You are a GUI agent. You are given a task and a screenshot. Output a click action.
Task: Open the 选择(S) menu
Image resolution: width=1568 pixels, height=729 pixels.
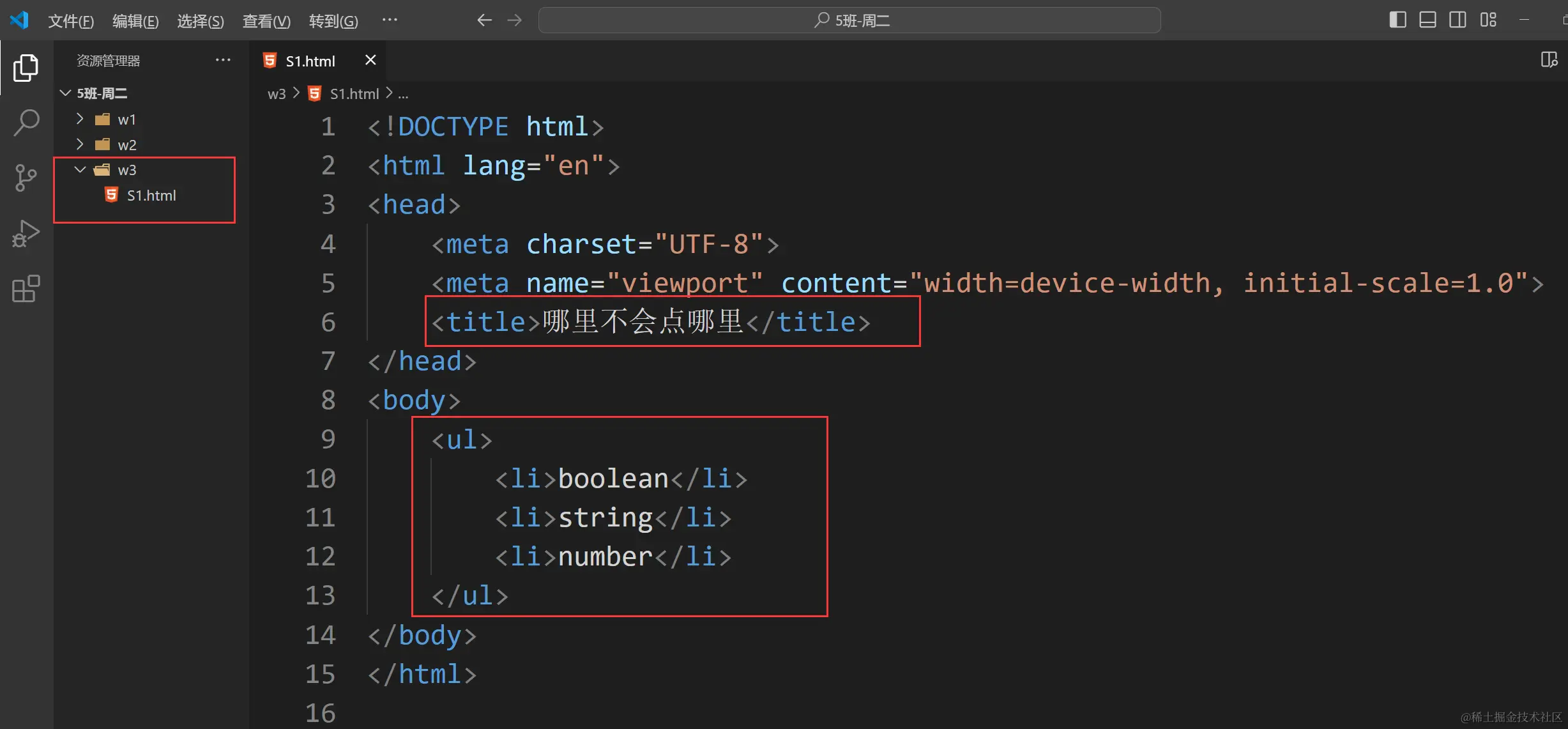point(200,21)
